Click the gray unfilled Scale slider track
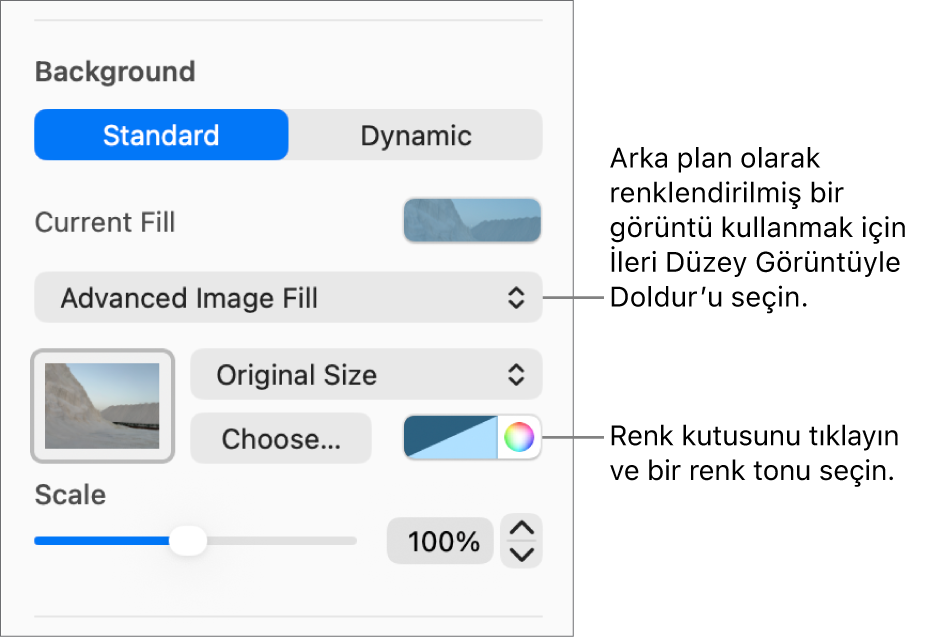951x638 pixels. tap(280, 541)
